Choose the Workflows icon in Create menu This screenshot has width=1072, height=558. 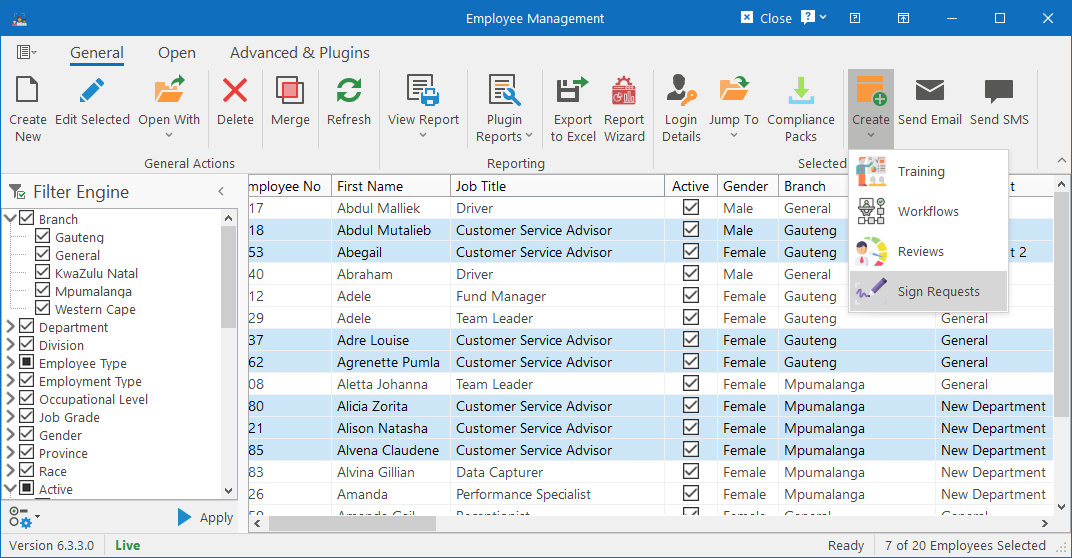871,211
